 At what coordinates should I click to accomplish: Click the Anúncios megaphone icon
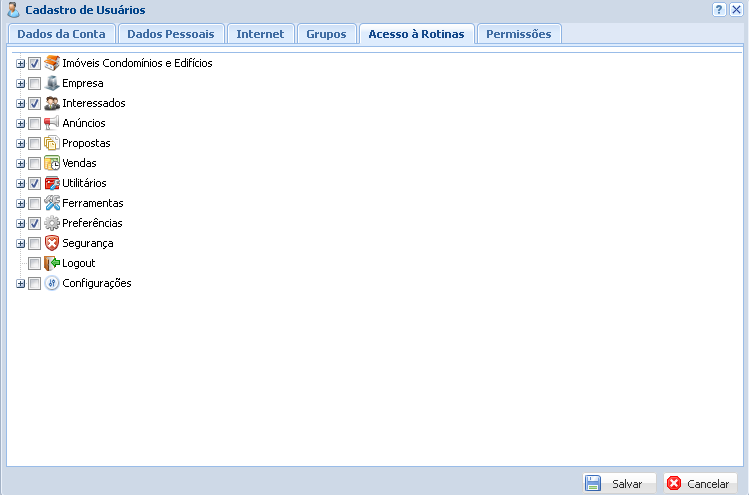[52, 123]
